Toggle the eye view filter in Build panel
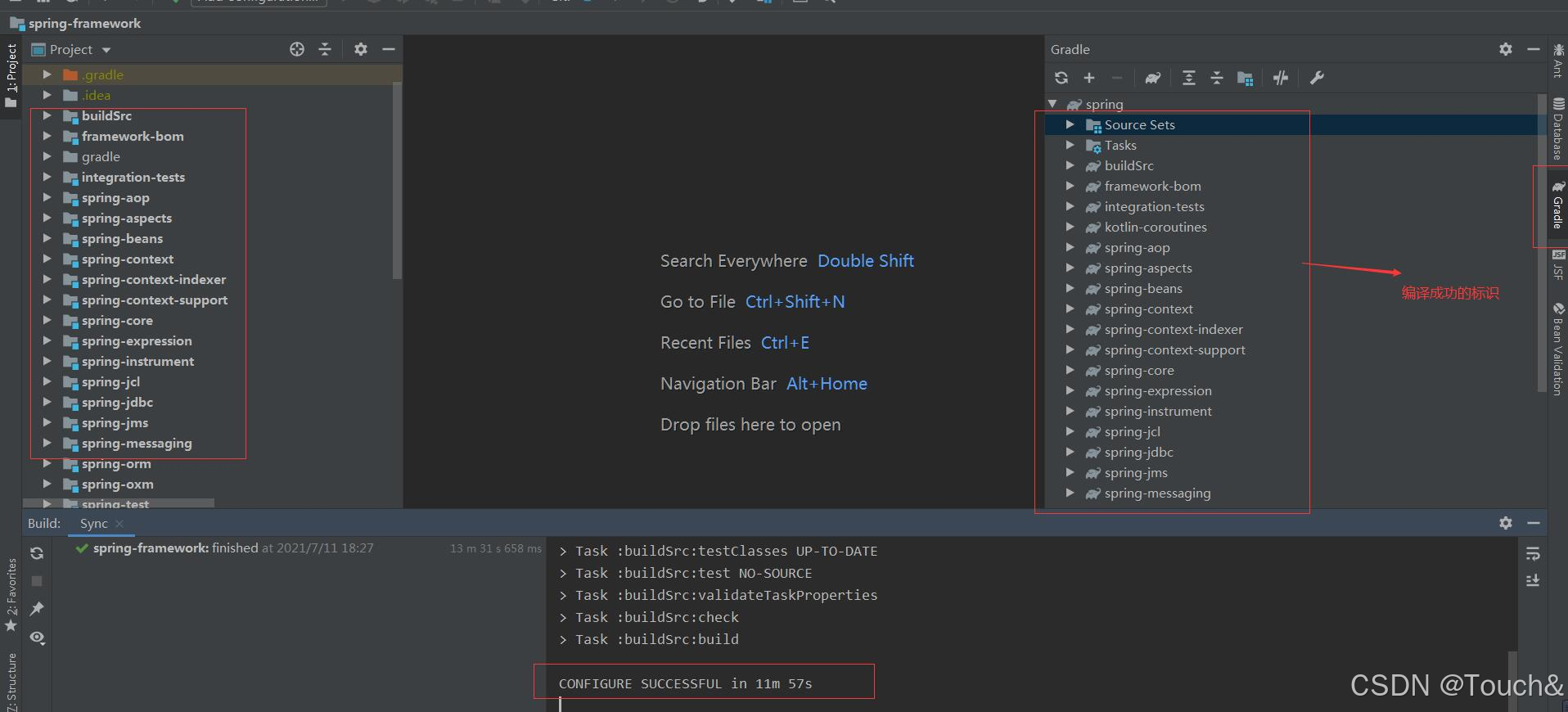This screenshot has height=712, width=1568. pyautogui.click(x=37, y=638)
